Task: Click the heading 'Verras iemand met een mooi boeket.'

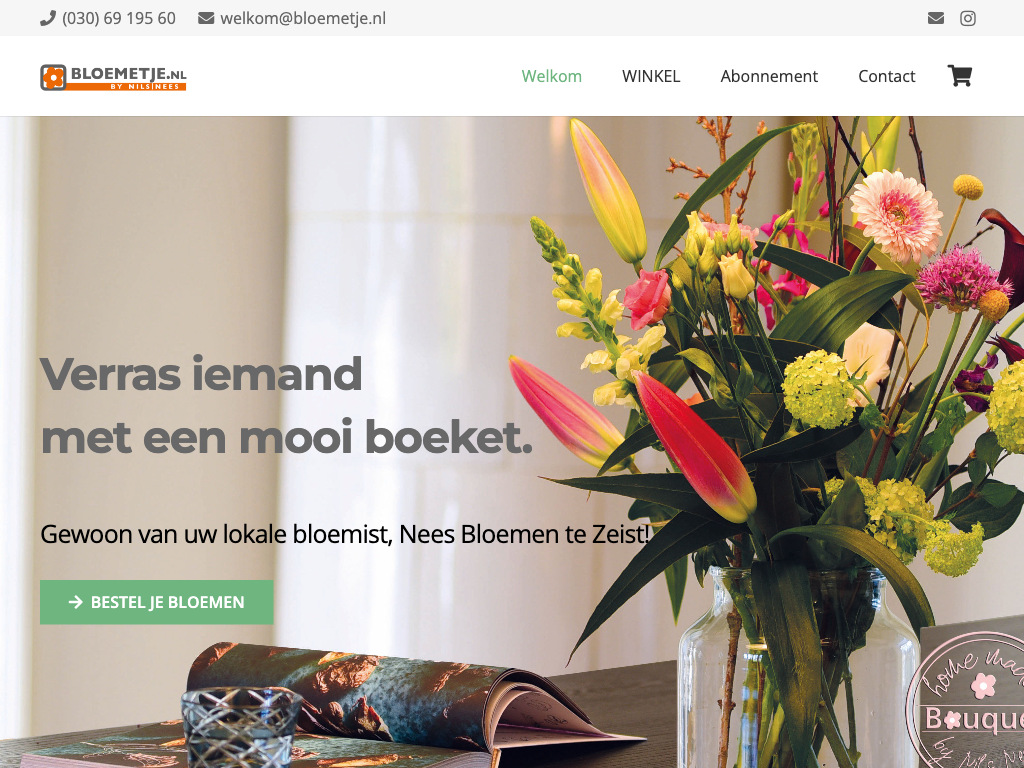Action: (x=286, y=405)
